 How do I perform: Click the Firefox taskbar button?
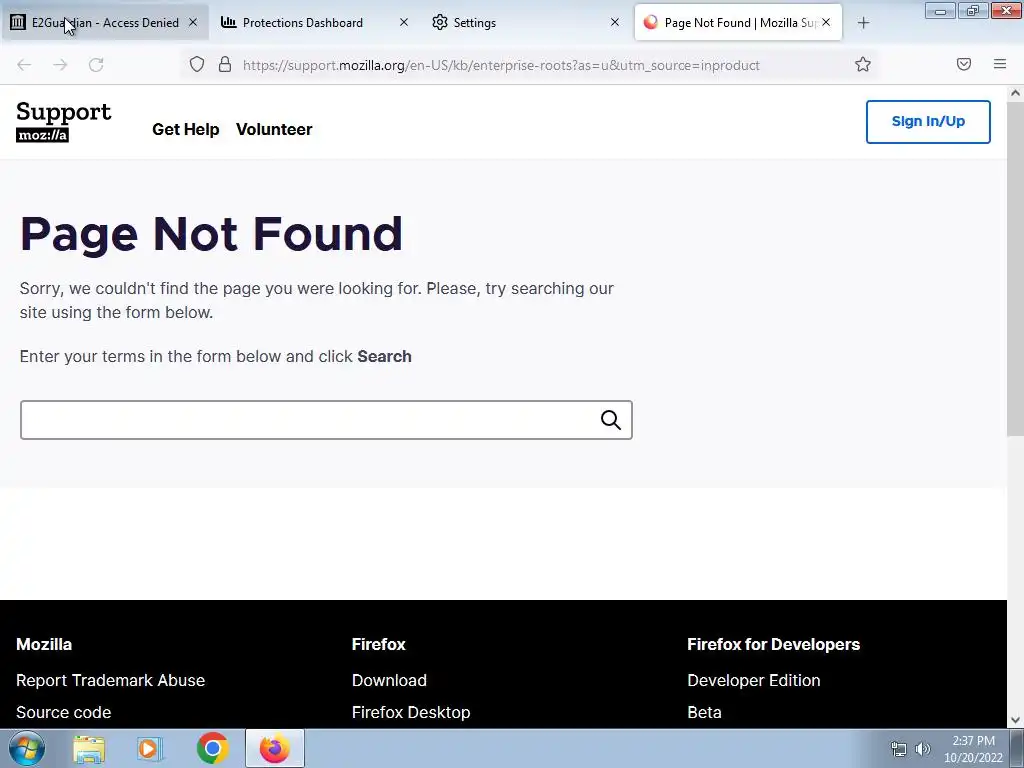(x=274, y=748)
